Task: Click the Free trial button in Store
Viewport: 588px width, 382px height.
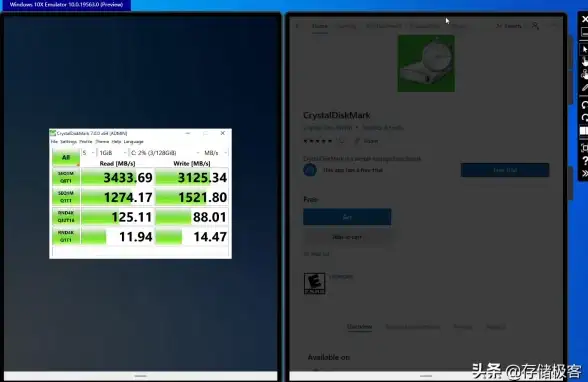Action: pyautogui.click(x=505, y=170)
